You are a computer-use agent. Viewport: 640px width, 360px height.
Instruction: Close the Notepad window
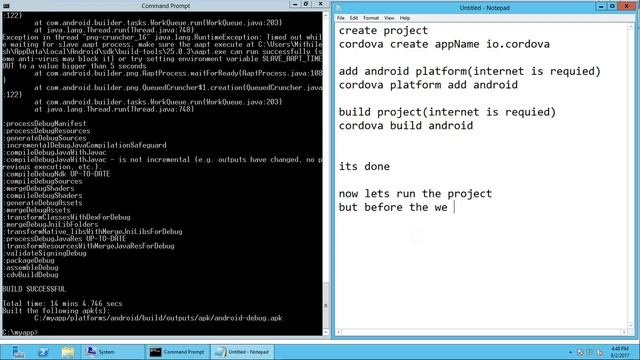pyautogui.click(x=627, y=7)
